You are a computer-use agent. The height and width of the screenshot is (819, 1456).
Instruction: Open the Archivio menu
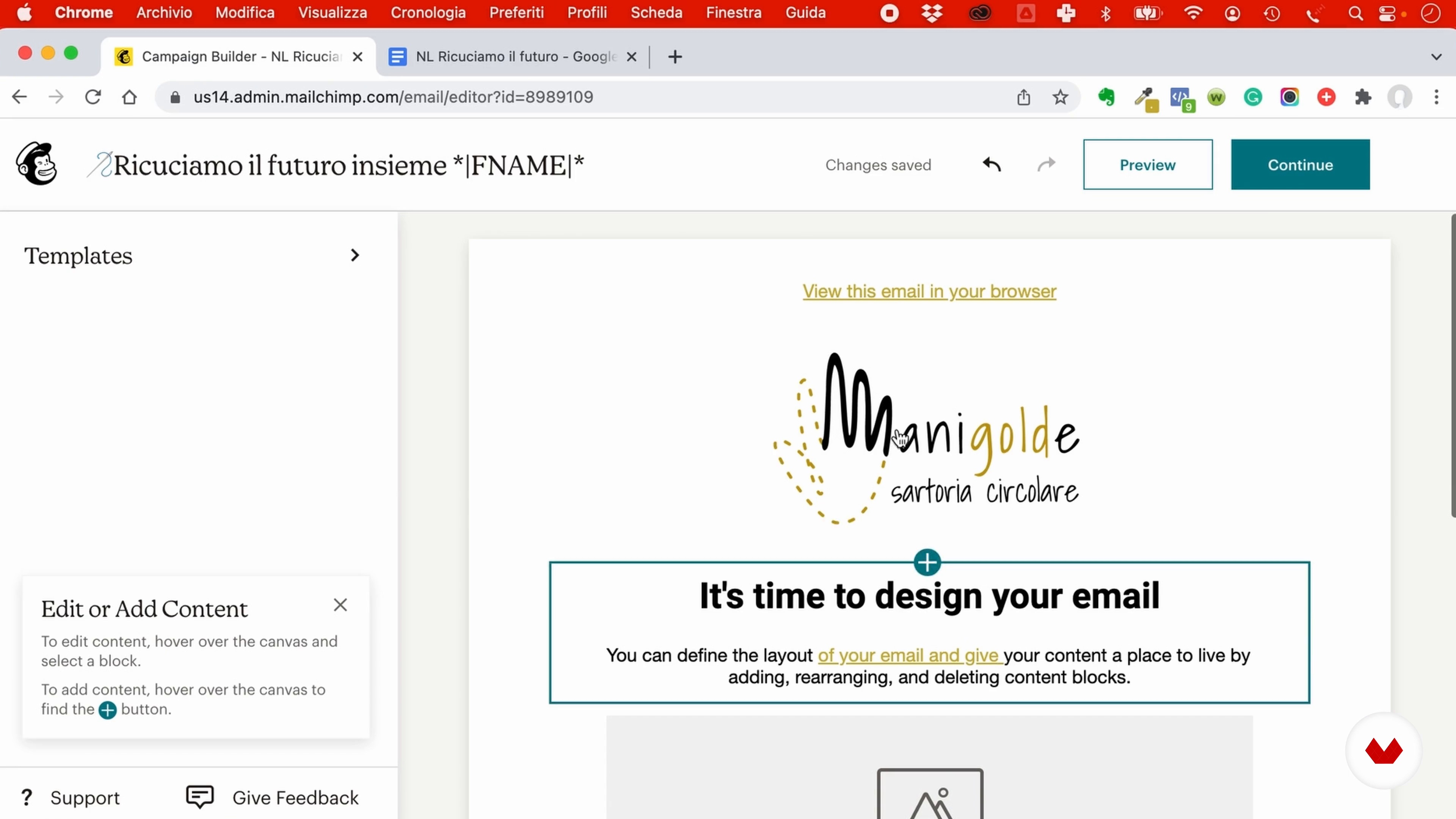164,13
